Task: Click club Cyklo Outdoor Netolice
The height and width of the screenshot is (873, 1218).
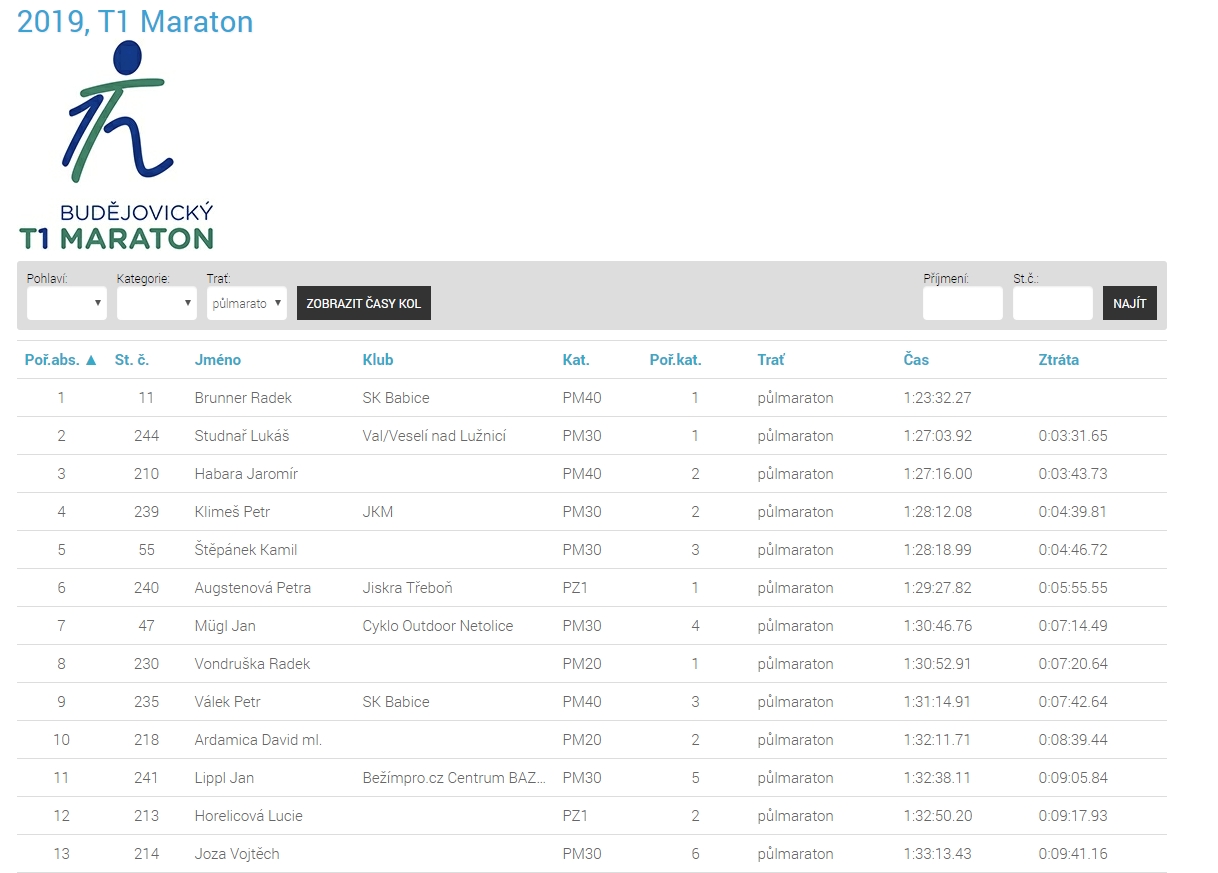Action: (x=438, y=626)
